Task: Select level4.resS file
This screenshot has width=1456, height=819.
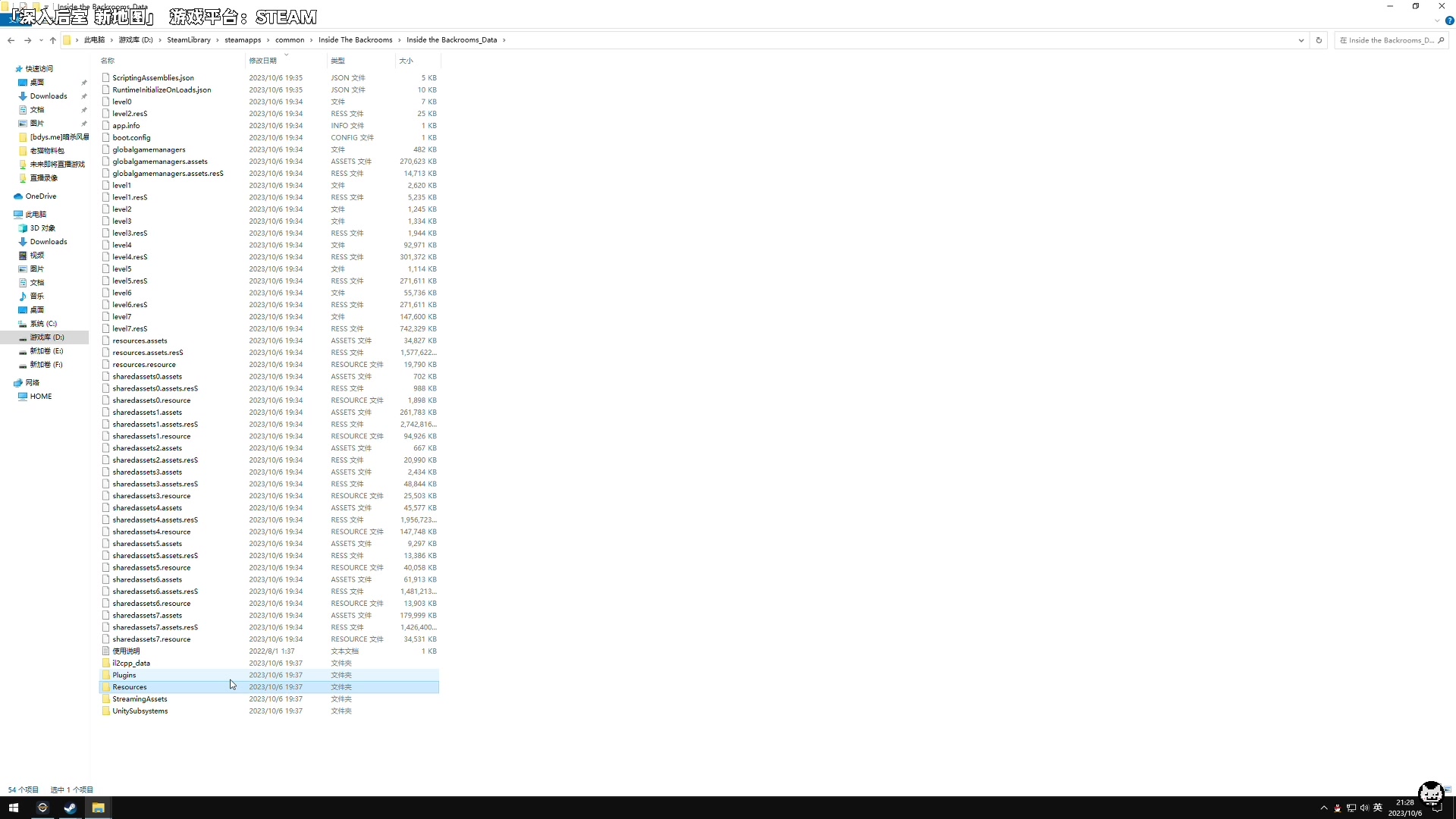Action: [130, 257]
